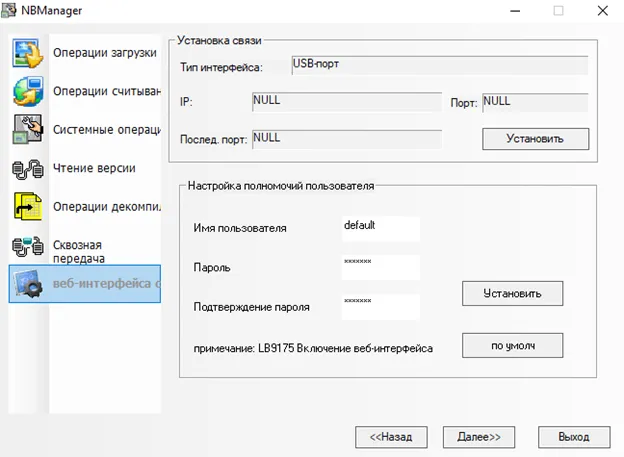Open the Операции декомпиляции icon

click(27, 206)
